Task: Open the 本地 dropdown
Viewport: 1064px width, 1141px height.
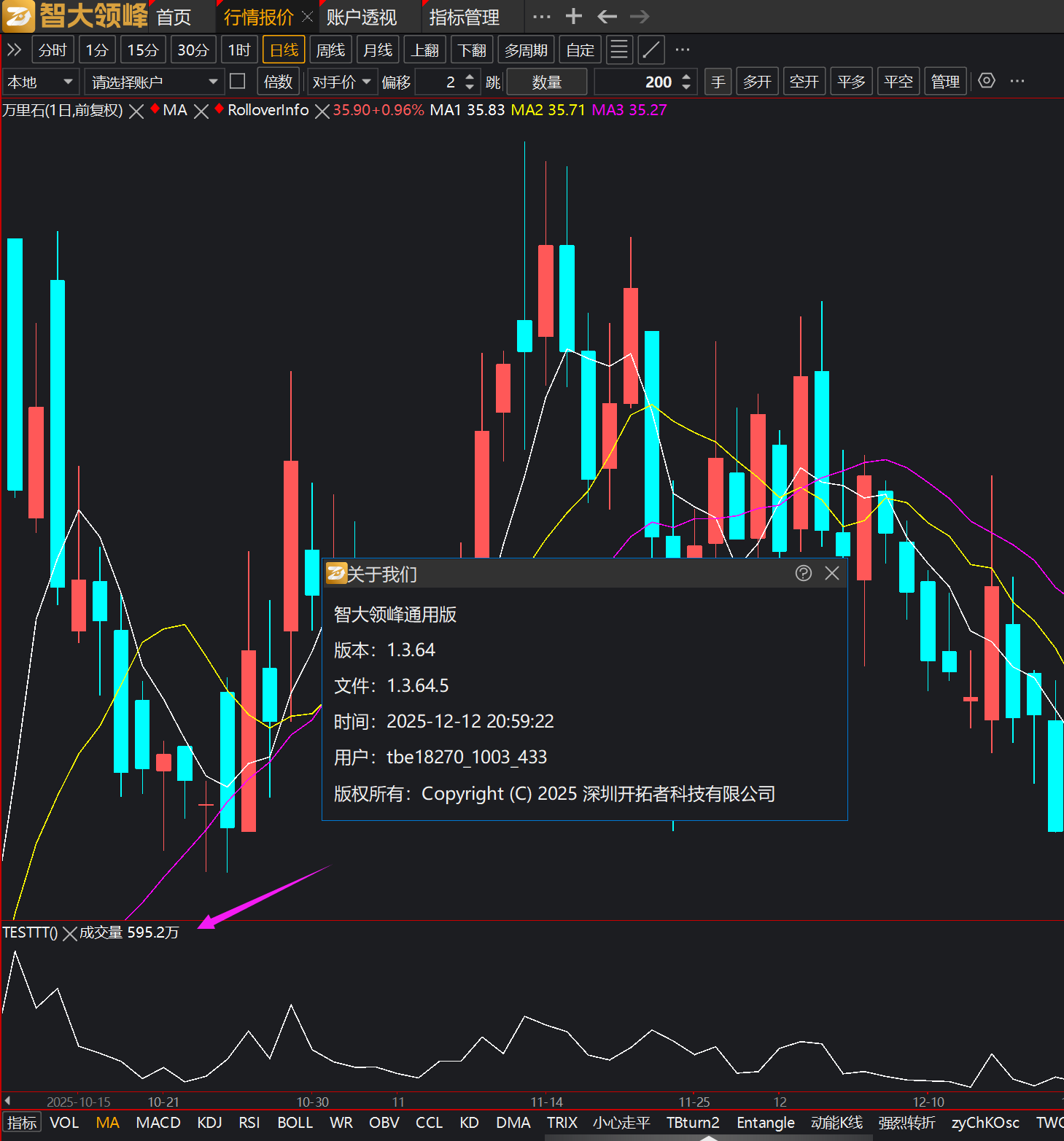Action: pyautogui.click(x=40, y=82)
